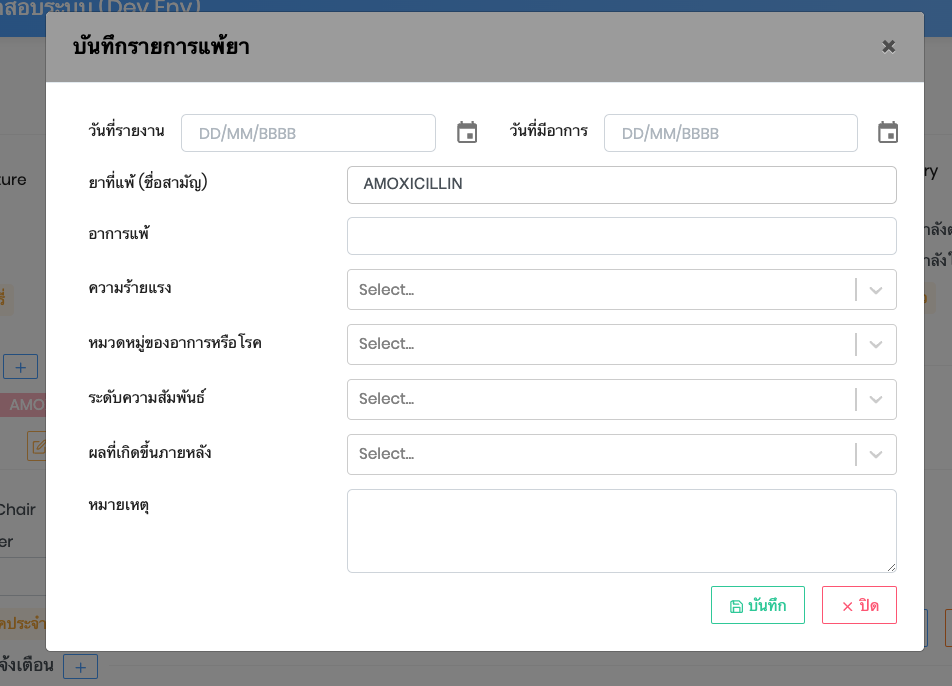Click inside the หมายเหตุ text area
Screen dimensions: 952x686
(621, 530)
